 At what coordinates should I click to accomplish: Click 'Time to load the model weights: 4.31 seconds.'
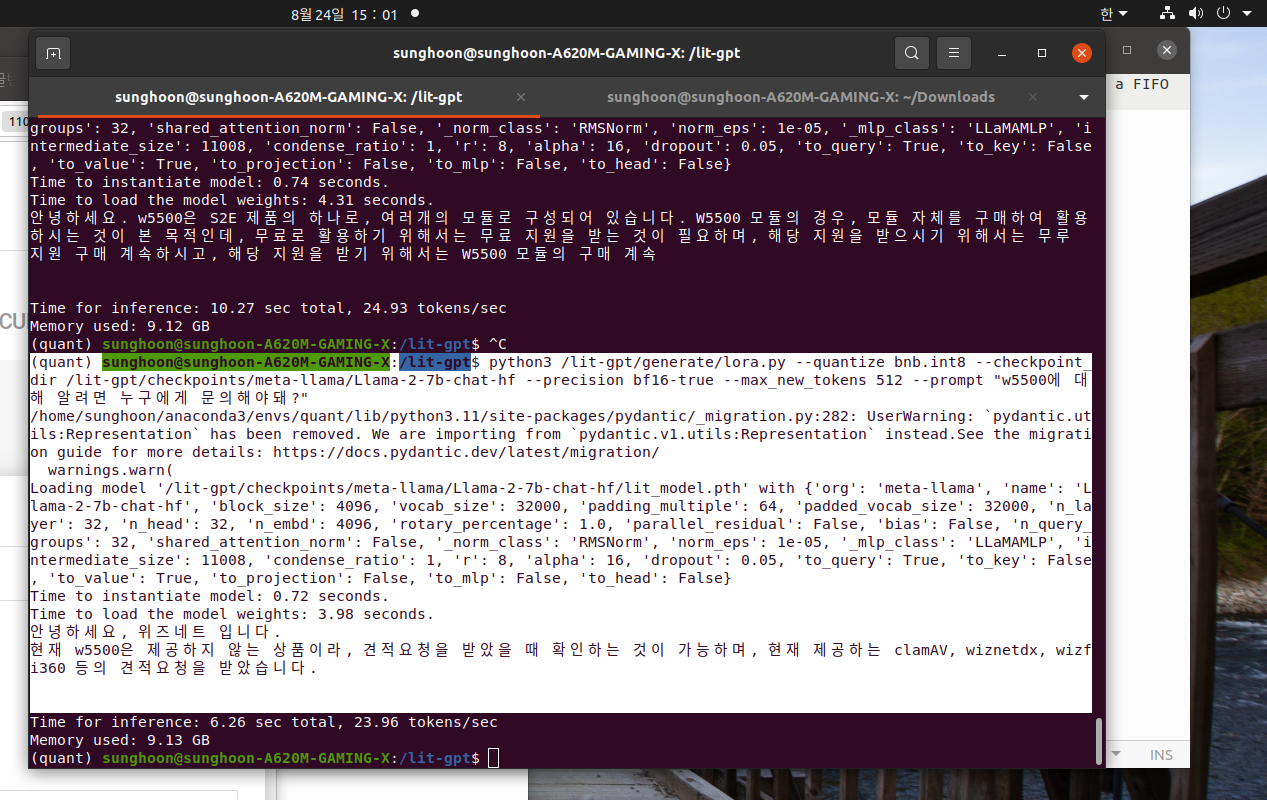point(232,200)
